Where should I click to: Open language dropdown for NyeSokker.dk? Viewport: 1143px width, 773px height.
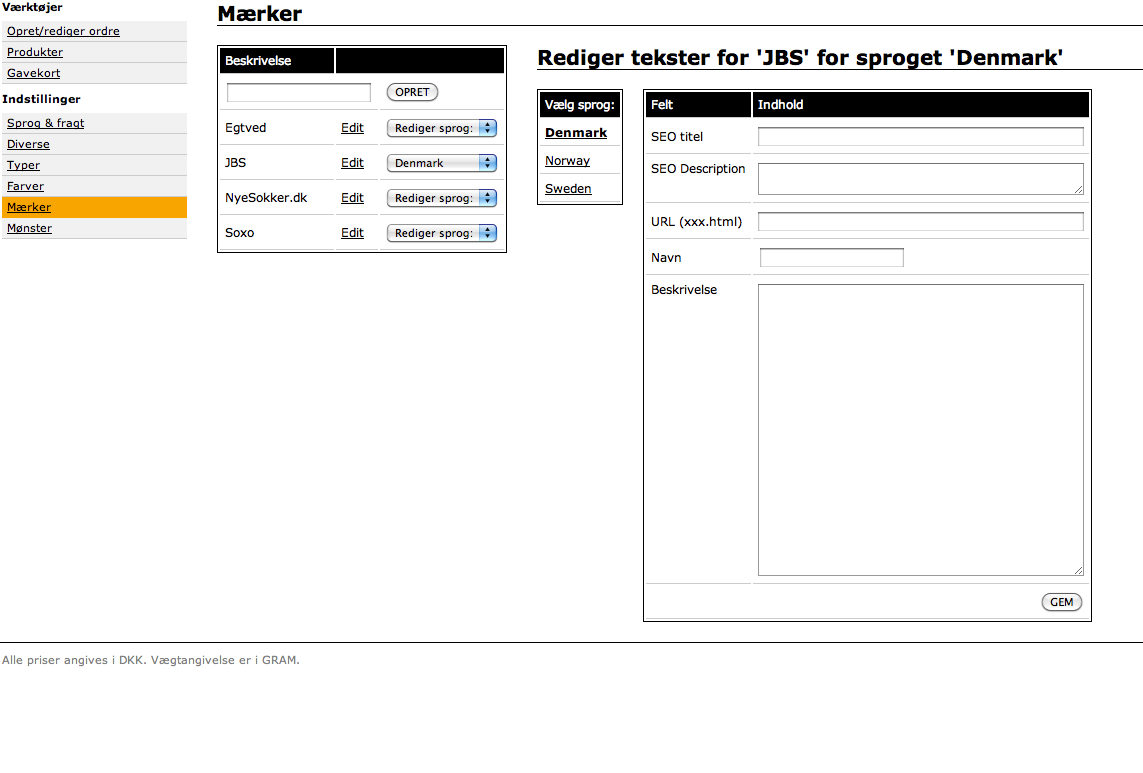click(442, 198)
